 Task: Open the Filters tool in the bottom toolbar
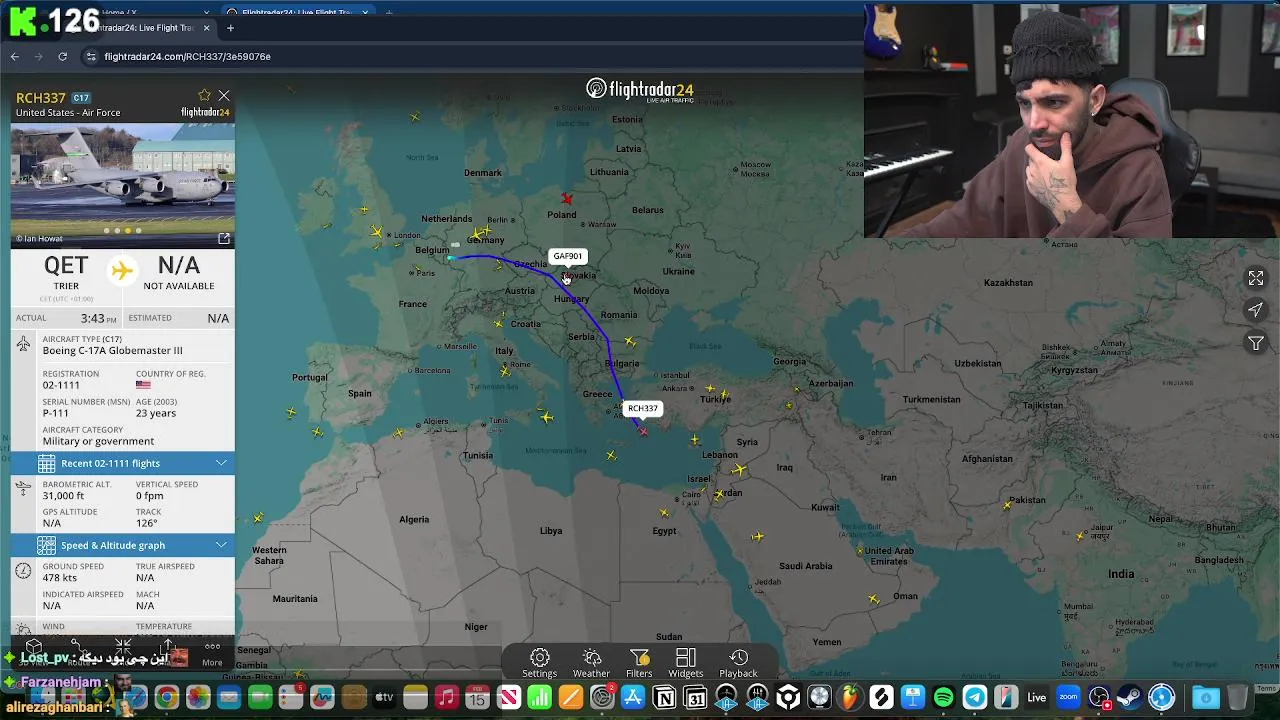(639, 662)
